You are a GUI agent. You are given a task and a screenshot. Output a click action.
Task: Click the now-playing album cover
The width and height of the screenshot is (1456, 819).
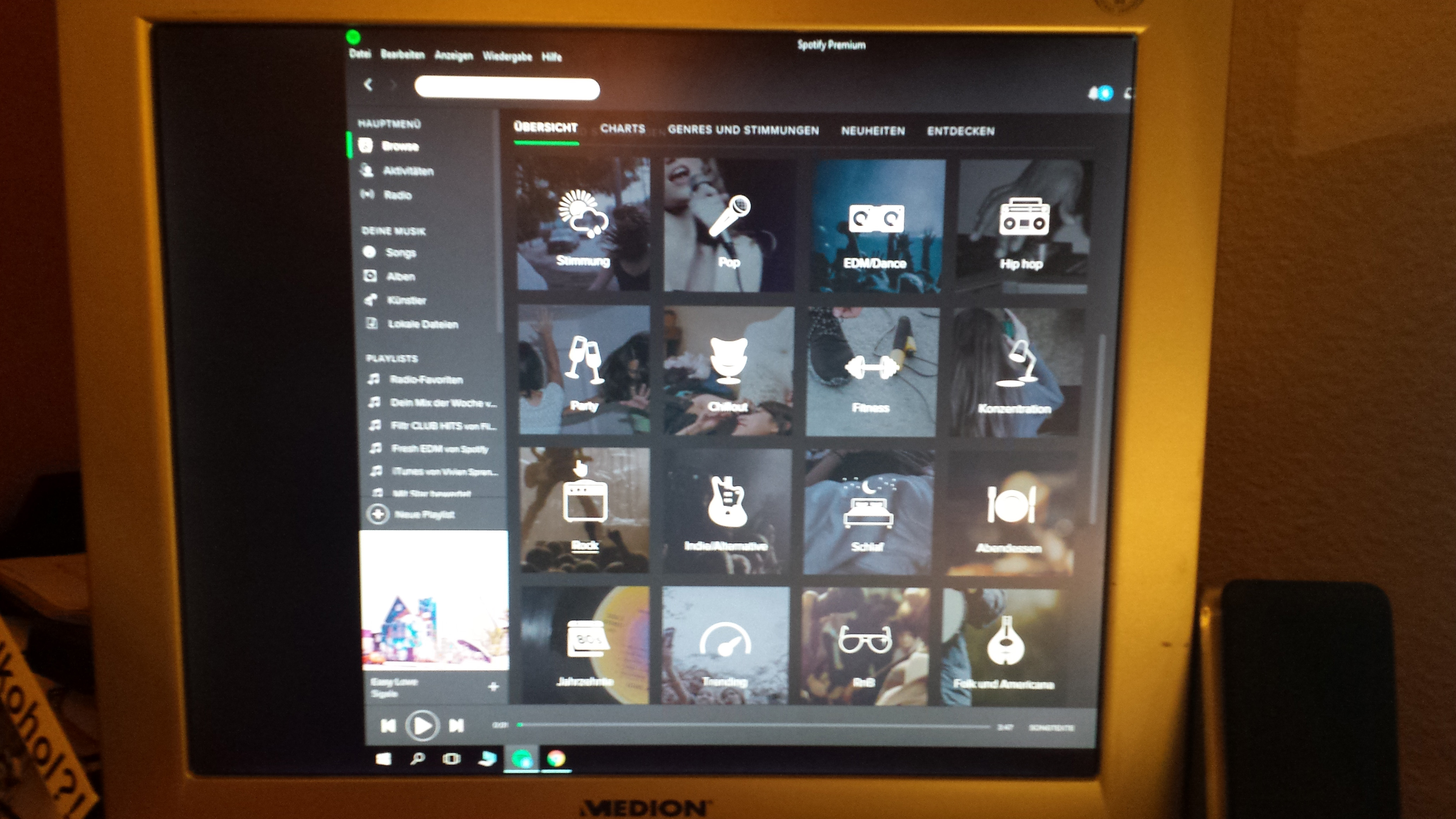tap(434, 600)
